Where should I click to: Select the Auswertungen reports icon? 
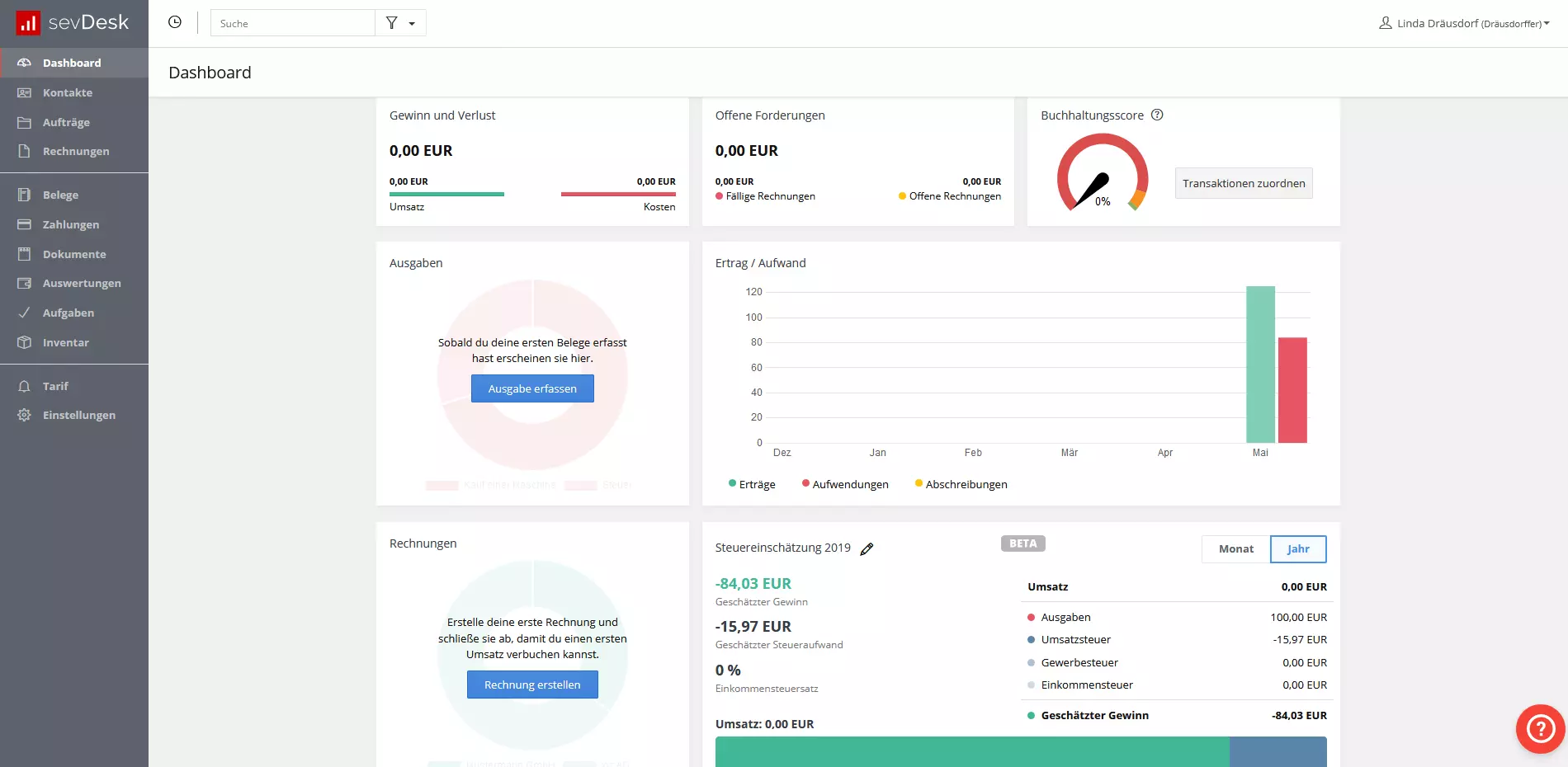pos(25,283)
